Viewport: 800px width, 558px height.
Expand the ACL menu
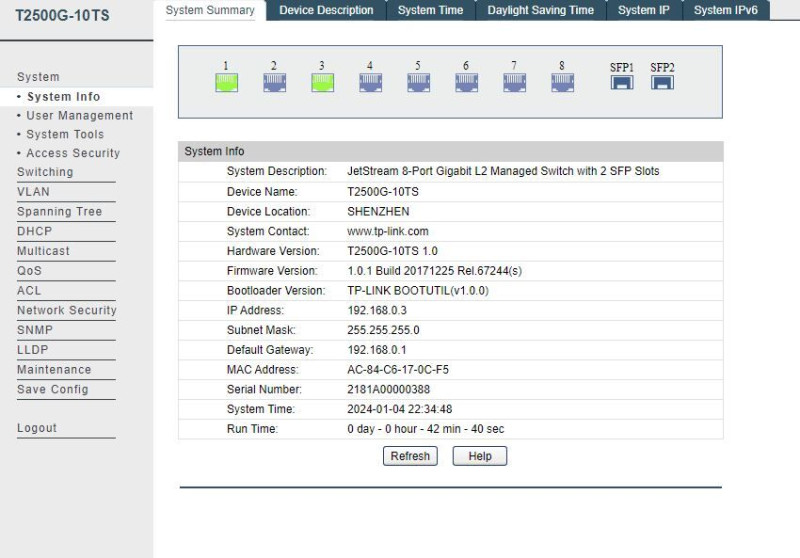tap(29, 291)
